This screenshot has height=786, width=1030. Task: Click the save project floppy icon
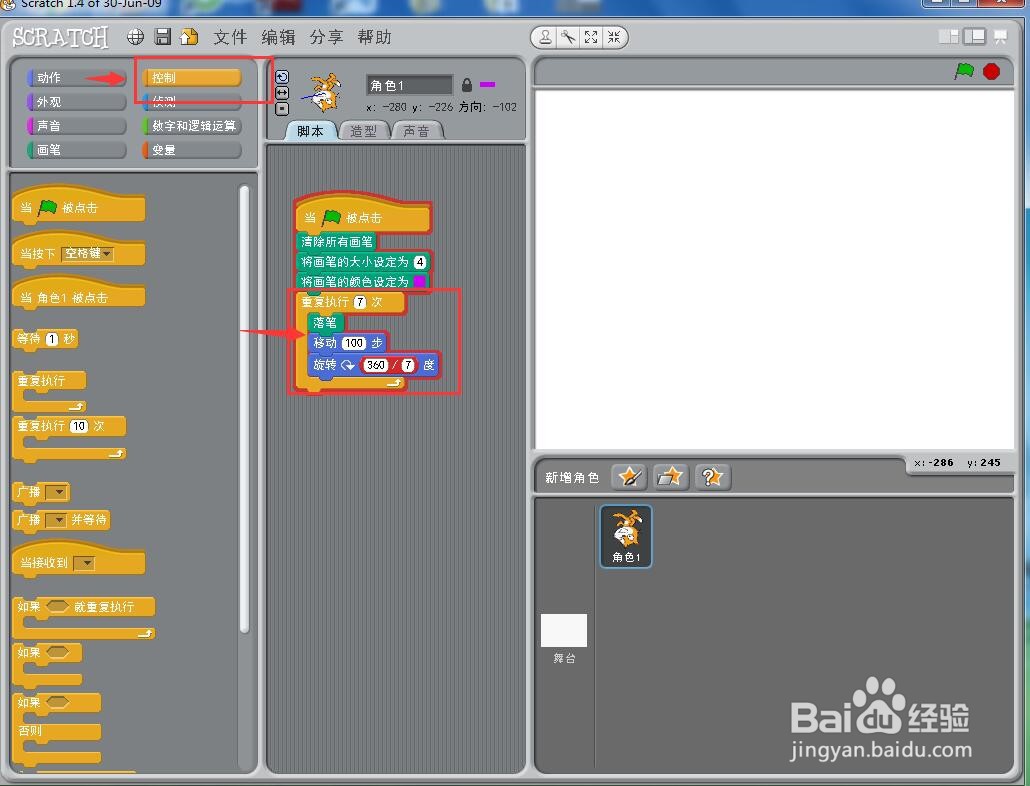tap(162, 37)
